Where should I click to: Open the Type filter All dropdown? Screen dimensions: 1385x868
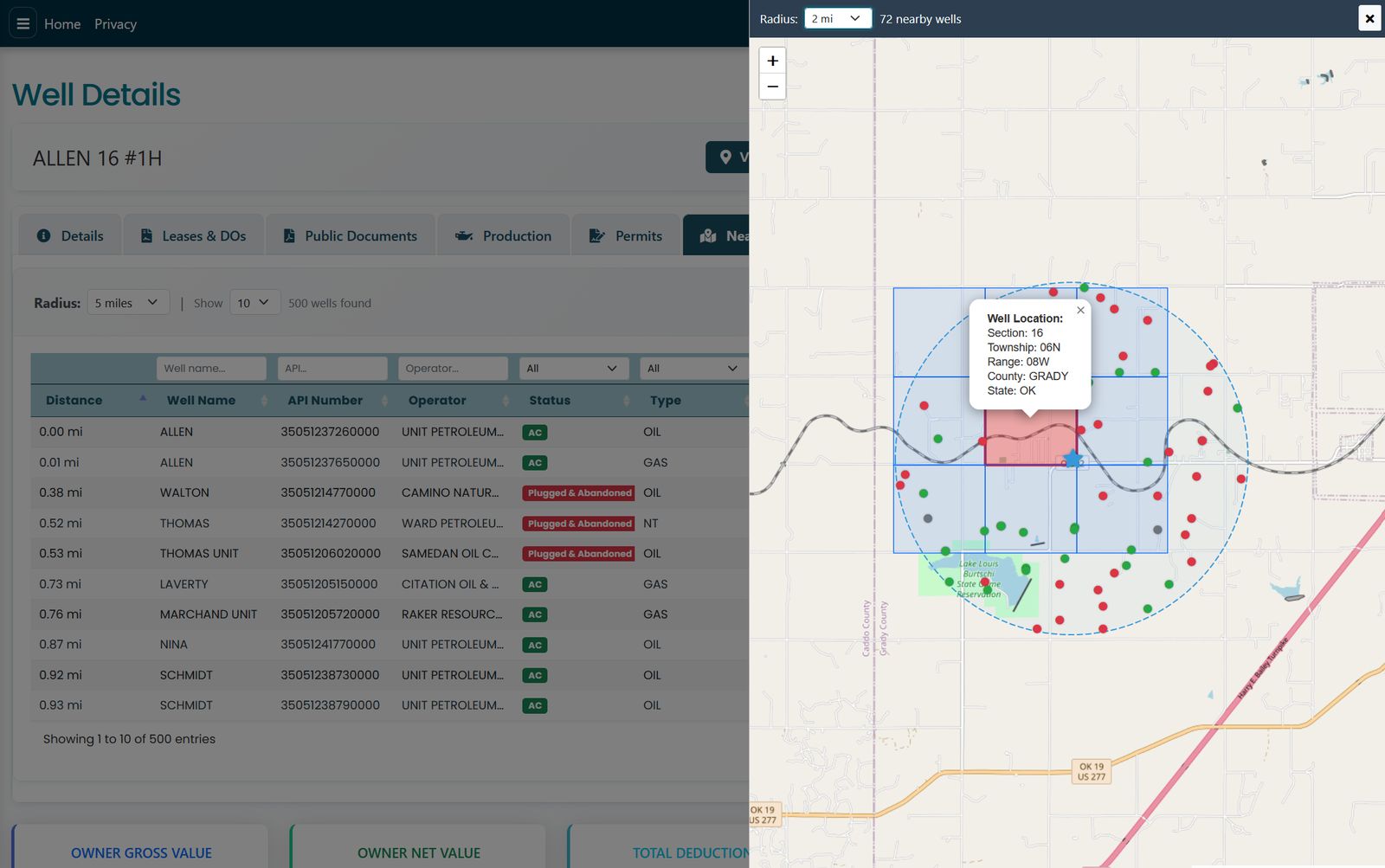(x=693, y=368)
